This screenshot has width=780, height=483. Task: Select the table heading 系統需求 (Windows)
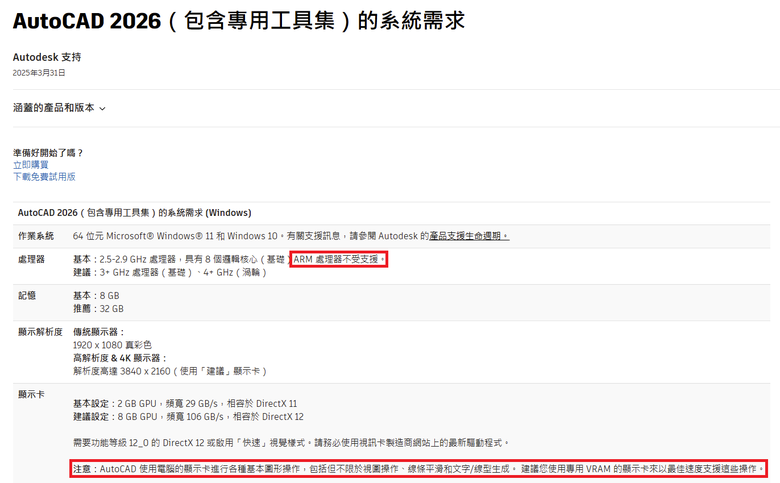pyautogui.click(x=134, y=212)
